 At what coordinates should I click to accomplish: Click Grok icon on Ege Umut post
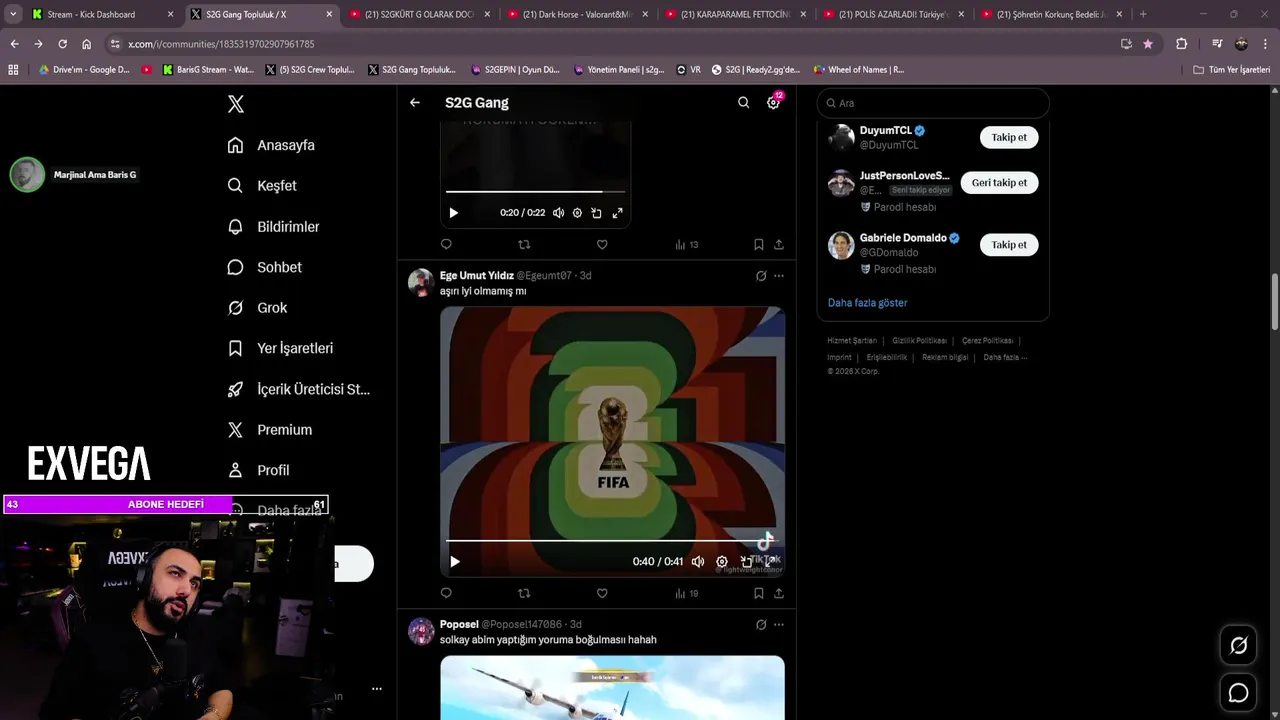click(761, 276)
